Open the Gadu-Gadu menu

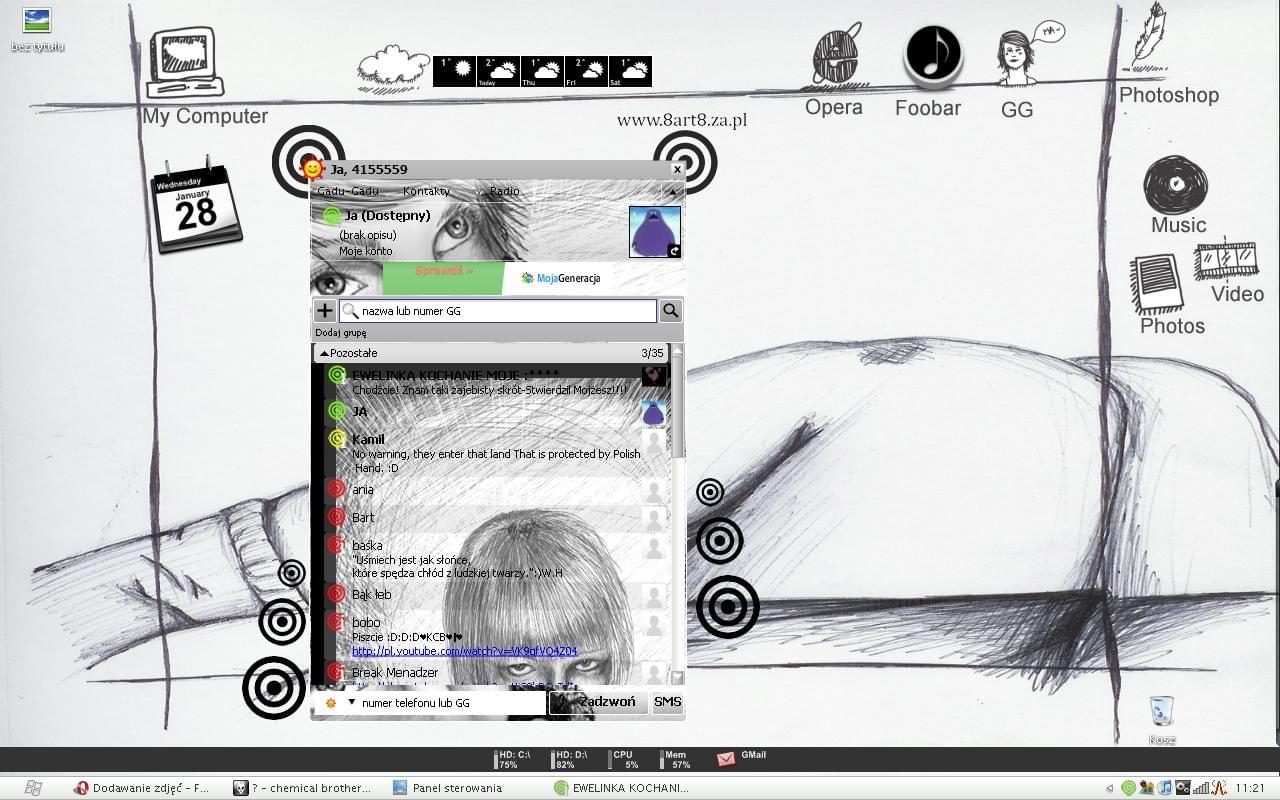tap(347, 191)
